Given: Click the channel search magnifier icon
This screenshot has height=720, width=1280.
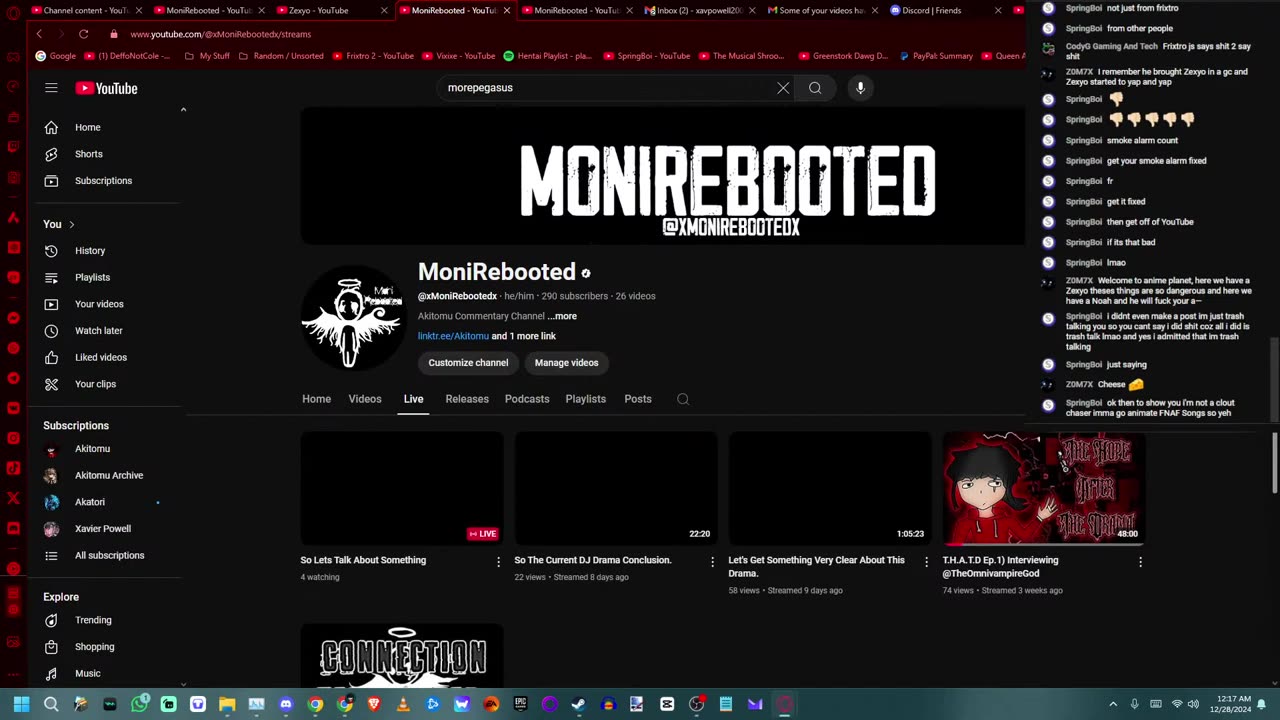Looking at the screenshot, I should [683, 399].
